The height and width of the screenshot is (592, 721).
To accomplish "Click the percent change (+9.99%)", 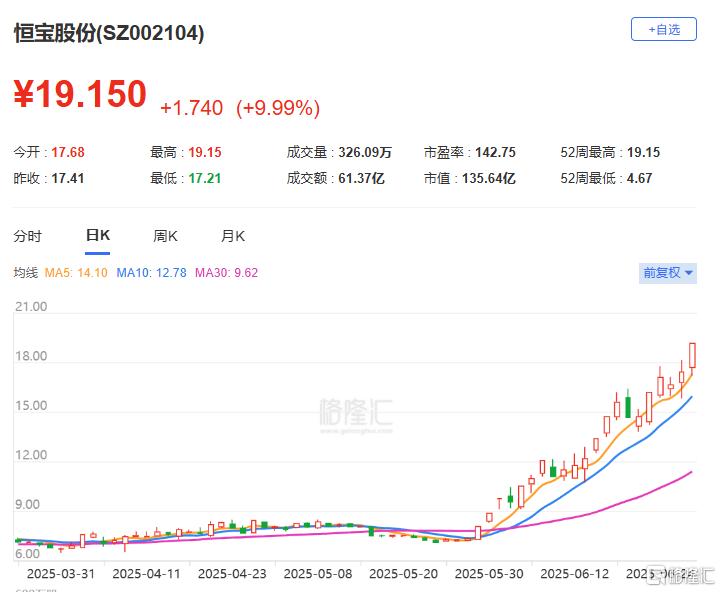I will click(278, 108).
